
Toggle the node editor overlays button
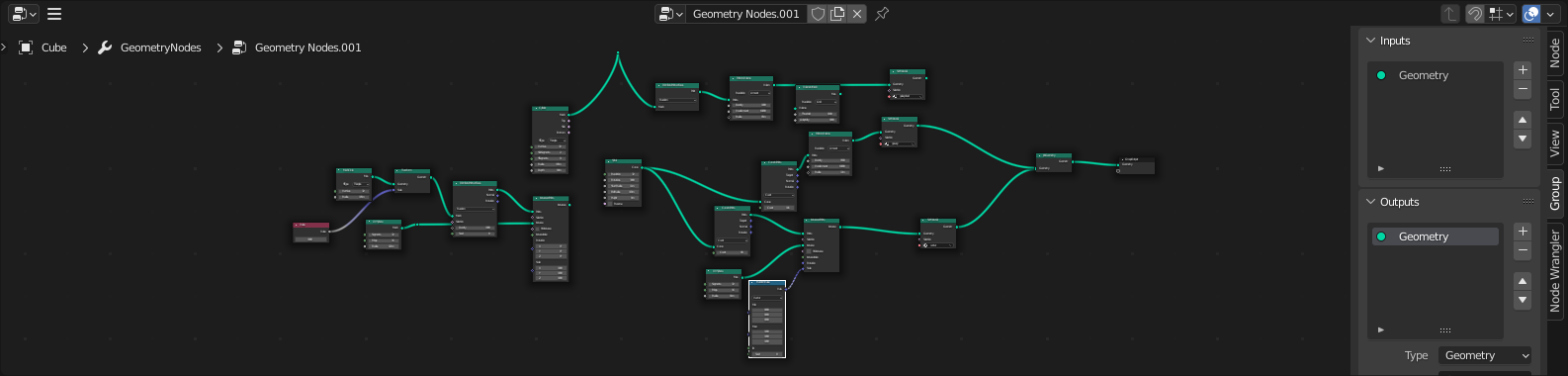tap(1531, 14)
